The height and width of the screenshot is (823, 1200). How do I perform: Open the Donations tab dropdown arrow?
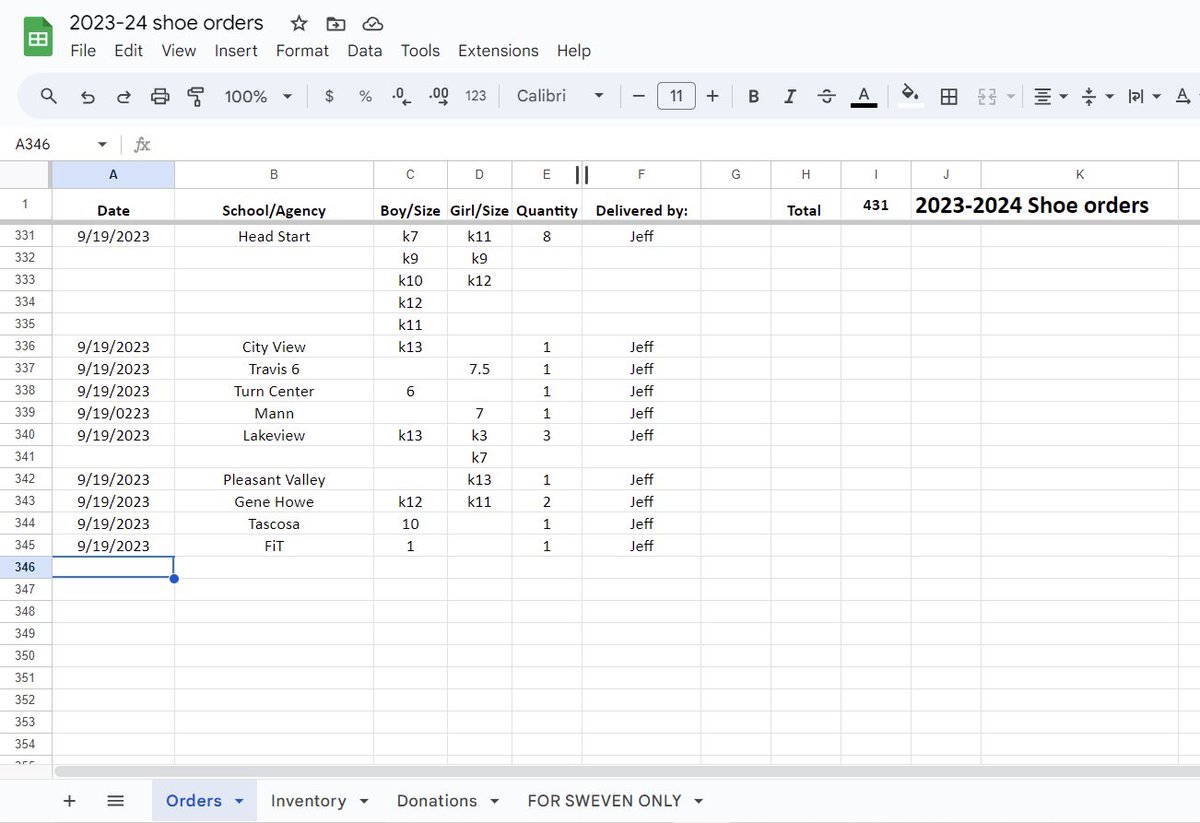point(495,801)
